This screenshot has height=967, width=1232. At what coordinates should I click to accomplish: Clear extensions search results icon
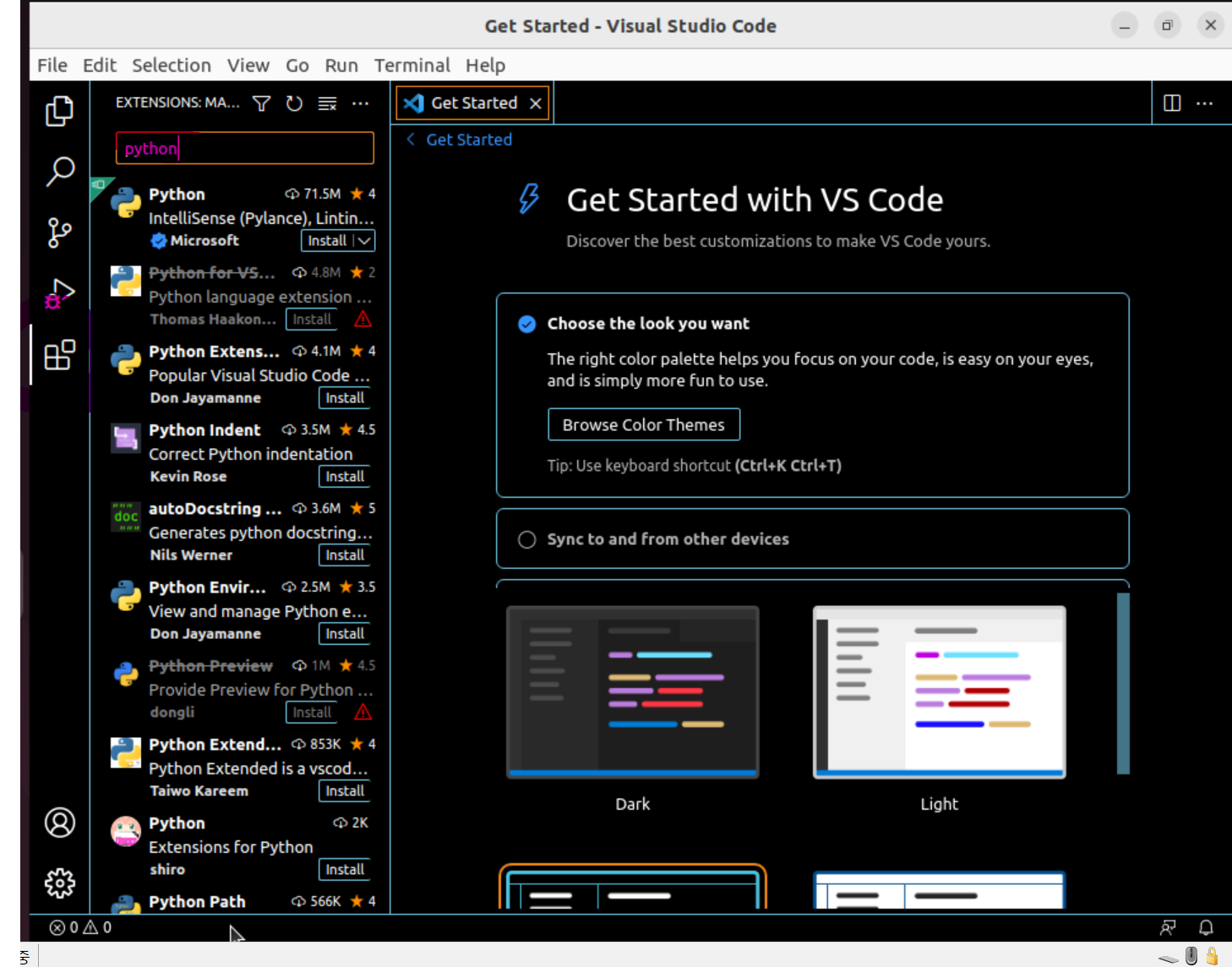(327, 103)
